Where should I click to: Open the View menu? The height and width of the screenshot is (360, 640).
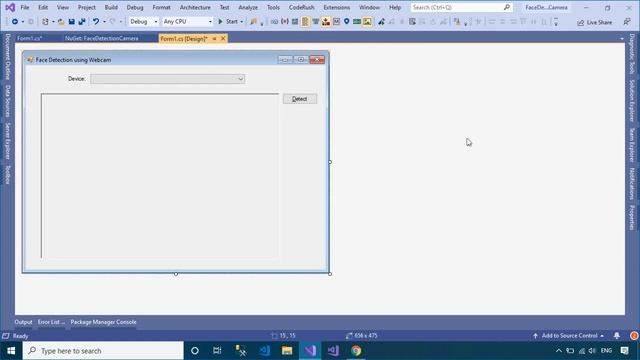[x=62, y=7]
